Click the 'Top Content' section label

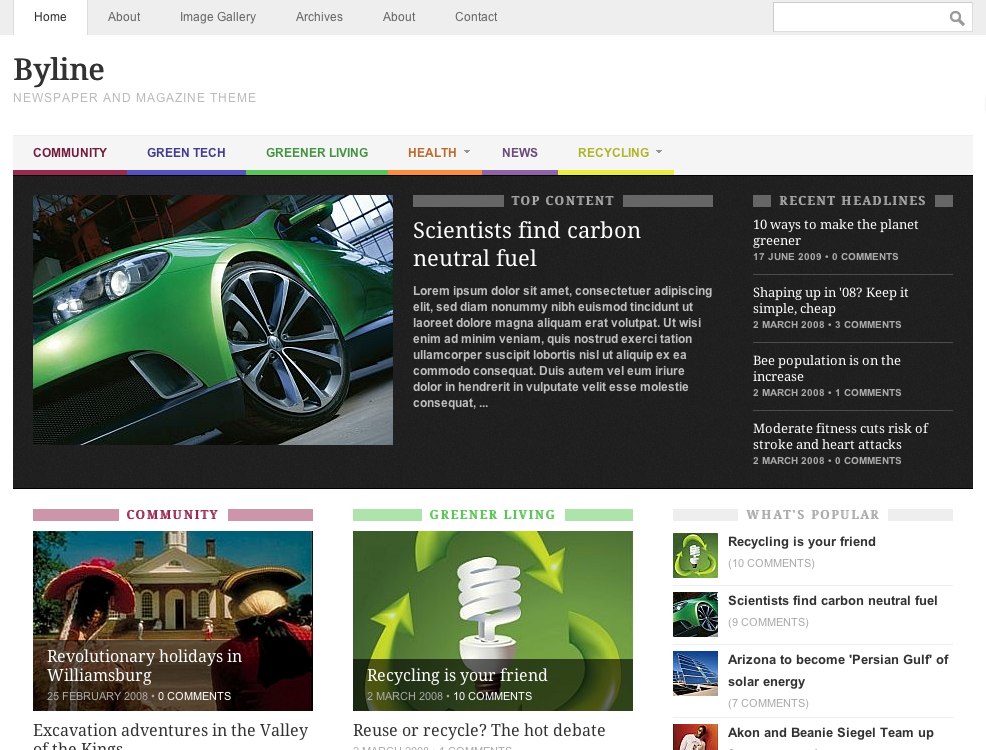[x=563, y=201]
